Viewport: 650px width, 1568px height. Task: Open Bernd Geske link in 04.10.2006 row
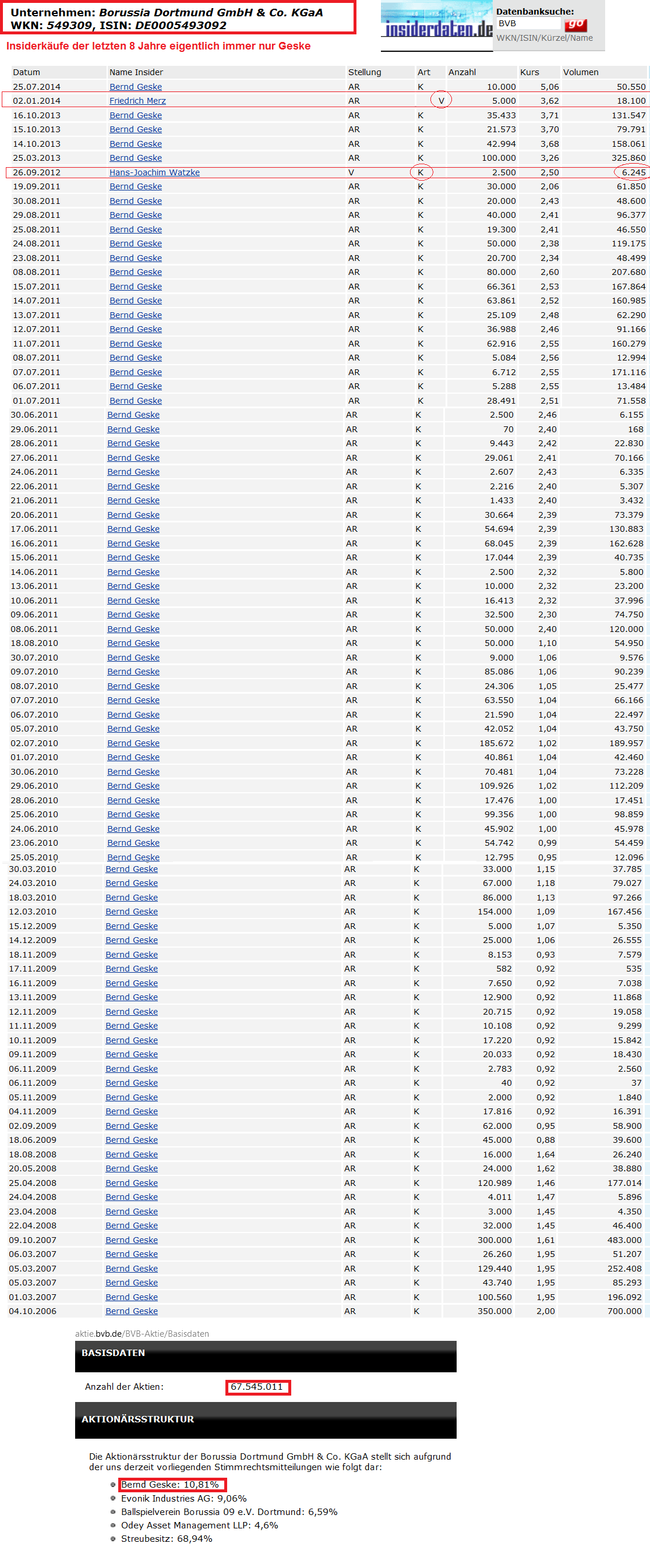pos(132,1311)
